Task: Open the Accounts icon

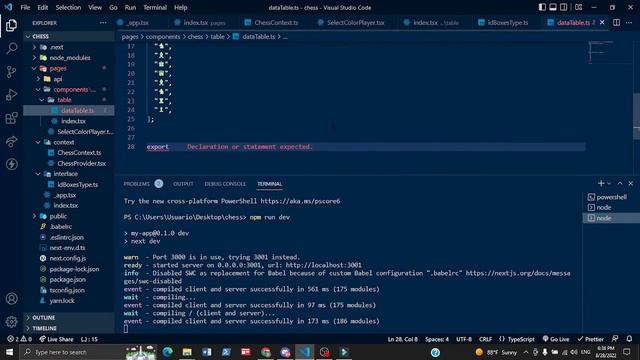Action: 11,298
